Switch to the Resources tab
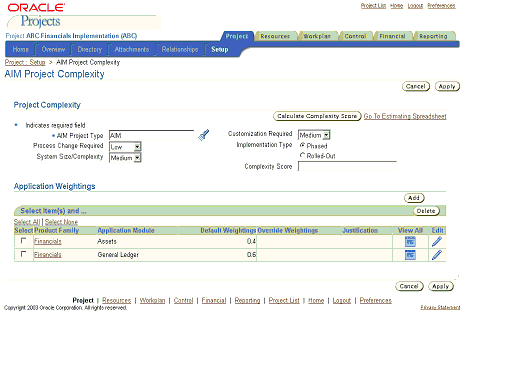 pos(275,36)
